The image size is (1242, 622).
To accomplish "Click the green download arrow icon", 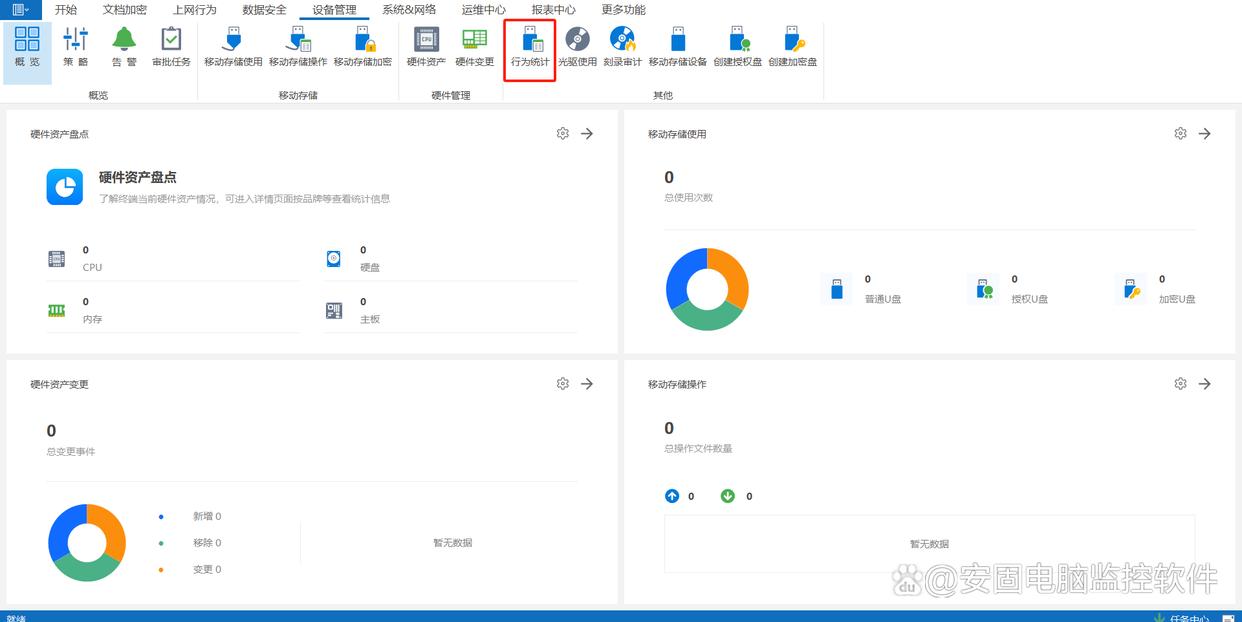I will (728, 495).
